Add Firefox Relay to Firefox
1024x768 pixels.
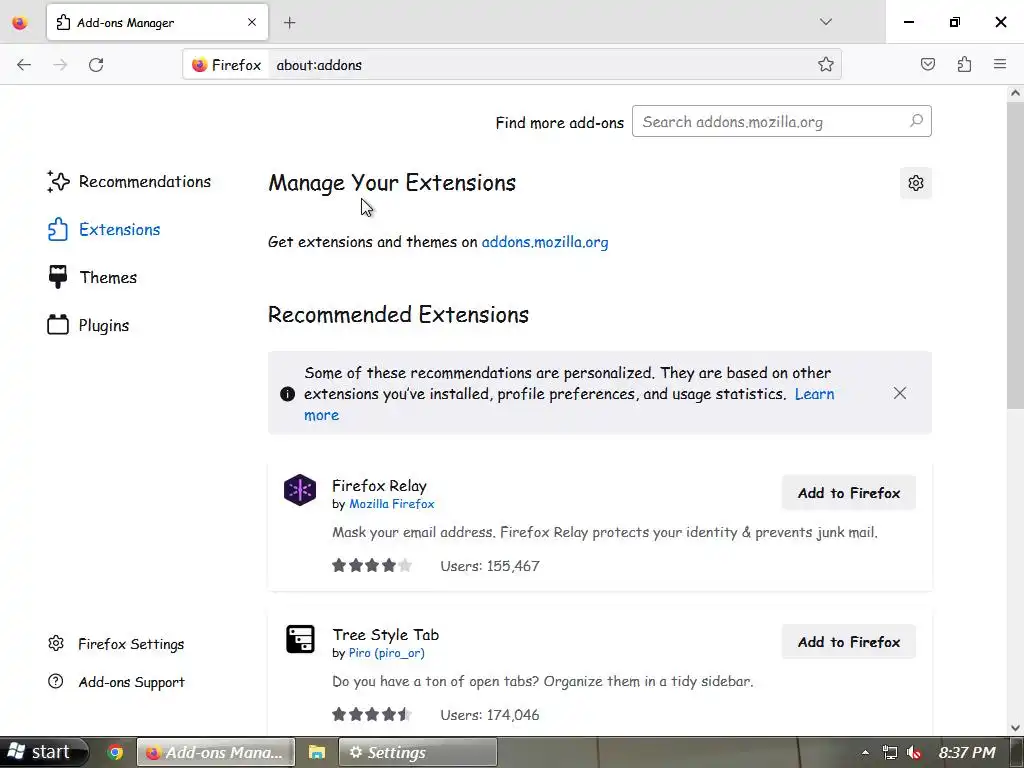pyautogui.click(x=848, y=493)
